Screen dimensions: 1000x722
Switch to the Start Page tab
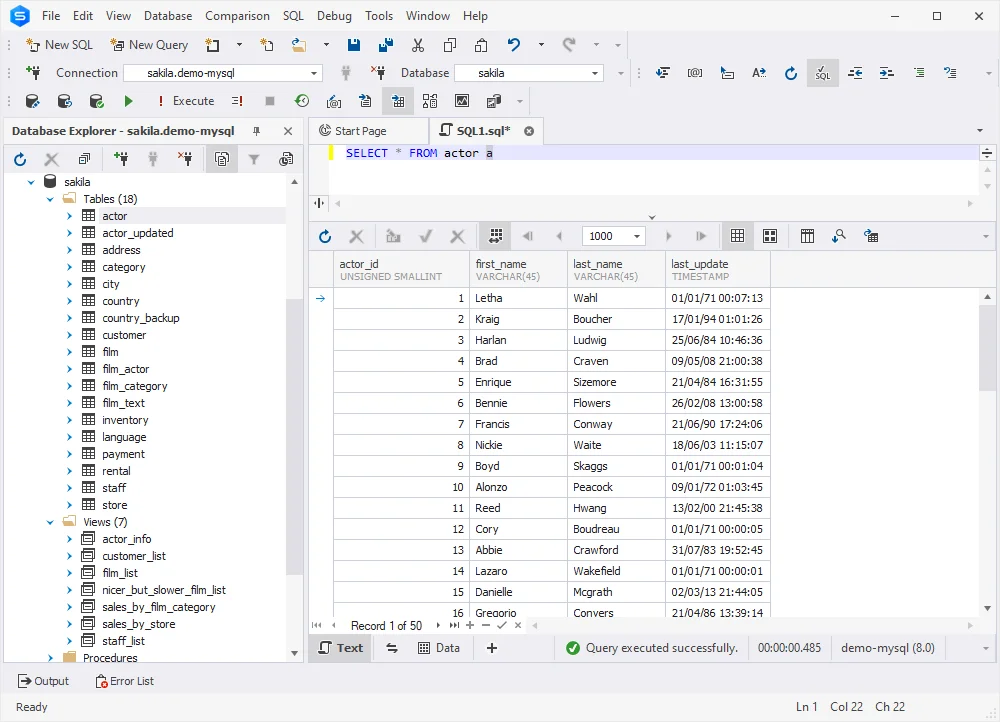click(x=360, y=131)
